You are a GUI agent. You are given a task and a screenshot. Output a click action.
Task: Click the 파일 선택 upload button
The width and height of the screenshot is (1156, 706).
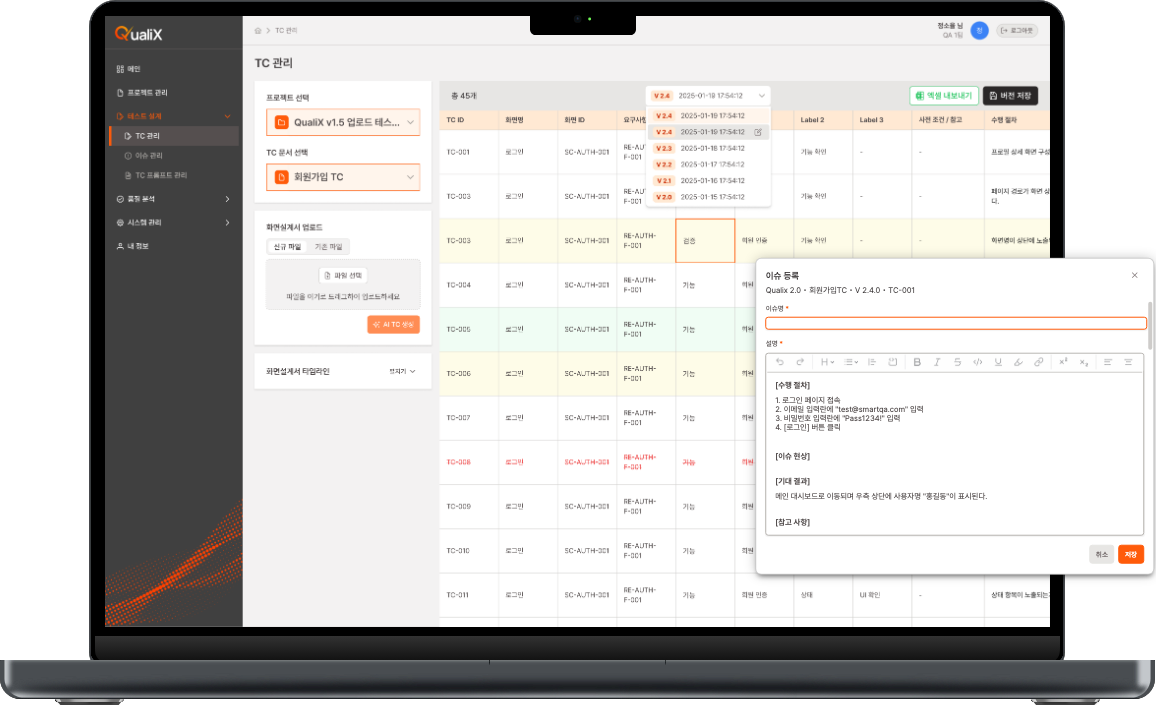click(343, 276)
